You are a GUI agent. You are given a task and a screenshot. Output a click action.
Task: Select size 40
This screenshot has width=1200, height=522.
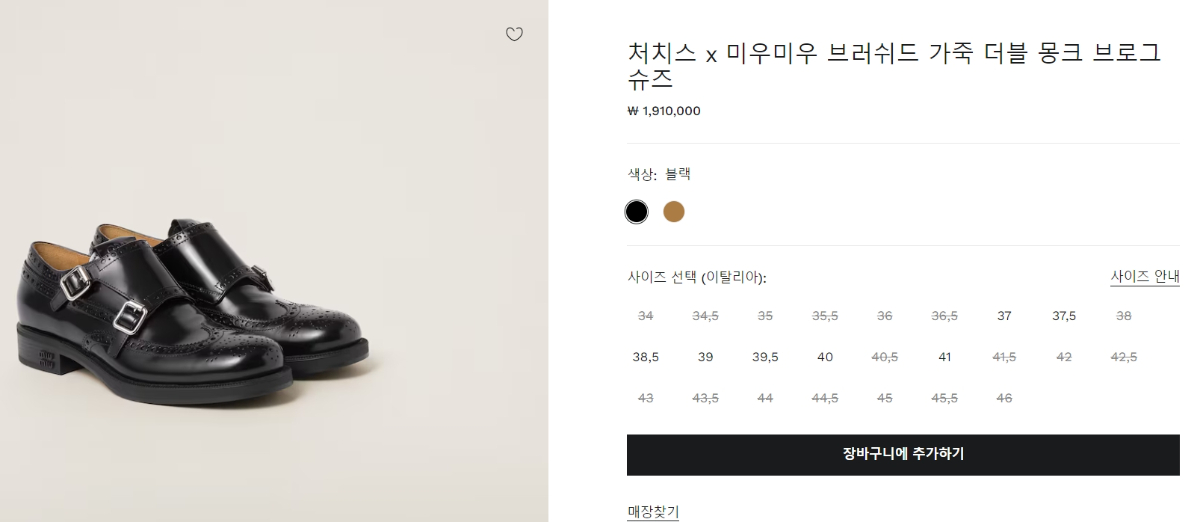coord(825,357)
